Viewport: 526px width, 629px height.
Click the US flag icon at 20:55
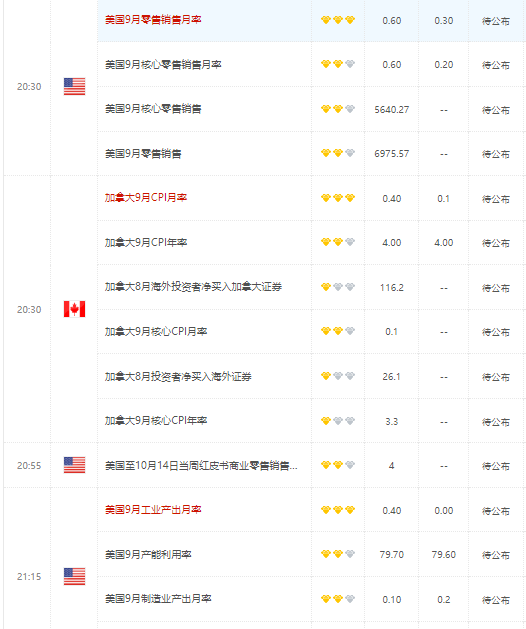coord(74,465)
